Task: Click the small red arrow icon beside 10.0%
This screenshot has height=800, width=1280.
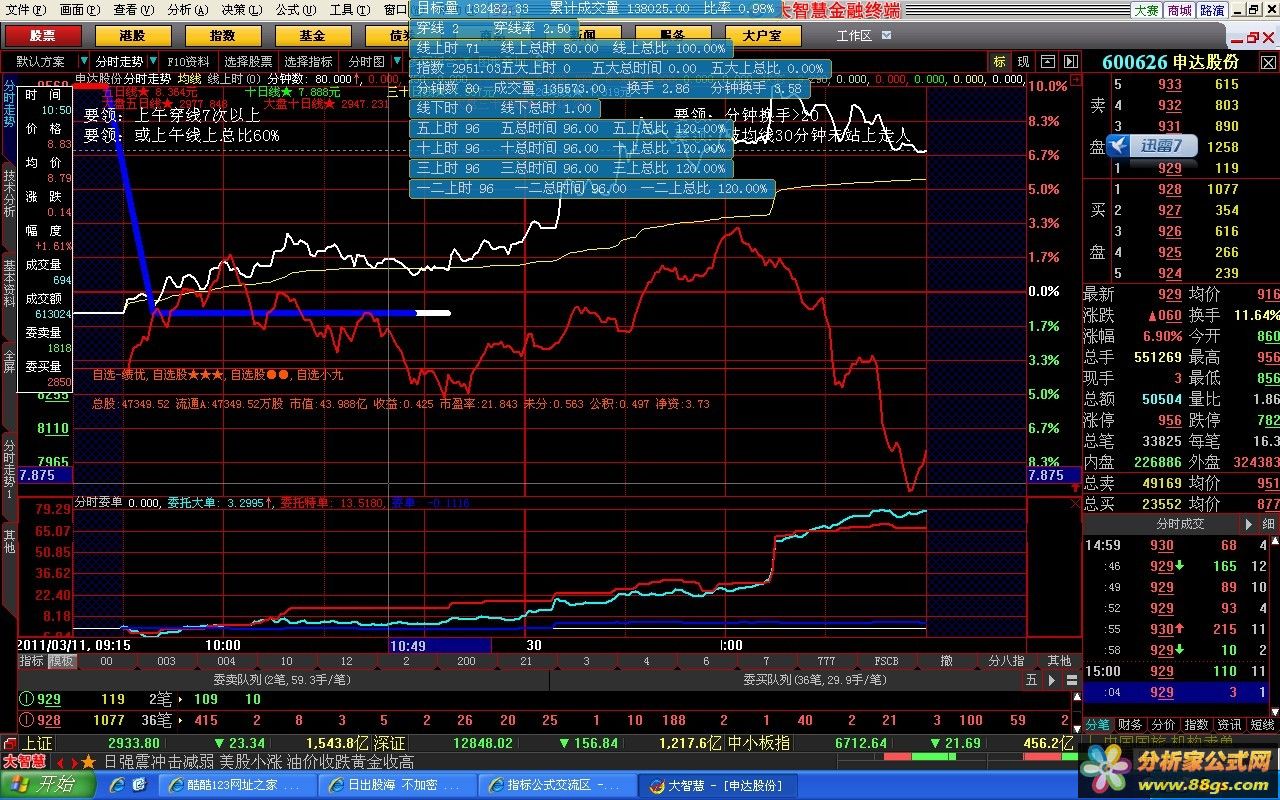Action: 1076,81
